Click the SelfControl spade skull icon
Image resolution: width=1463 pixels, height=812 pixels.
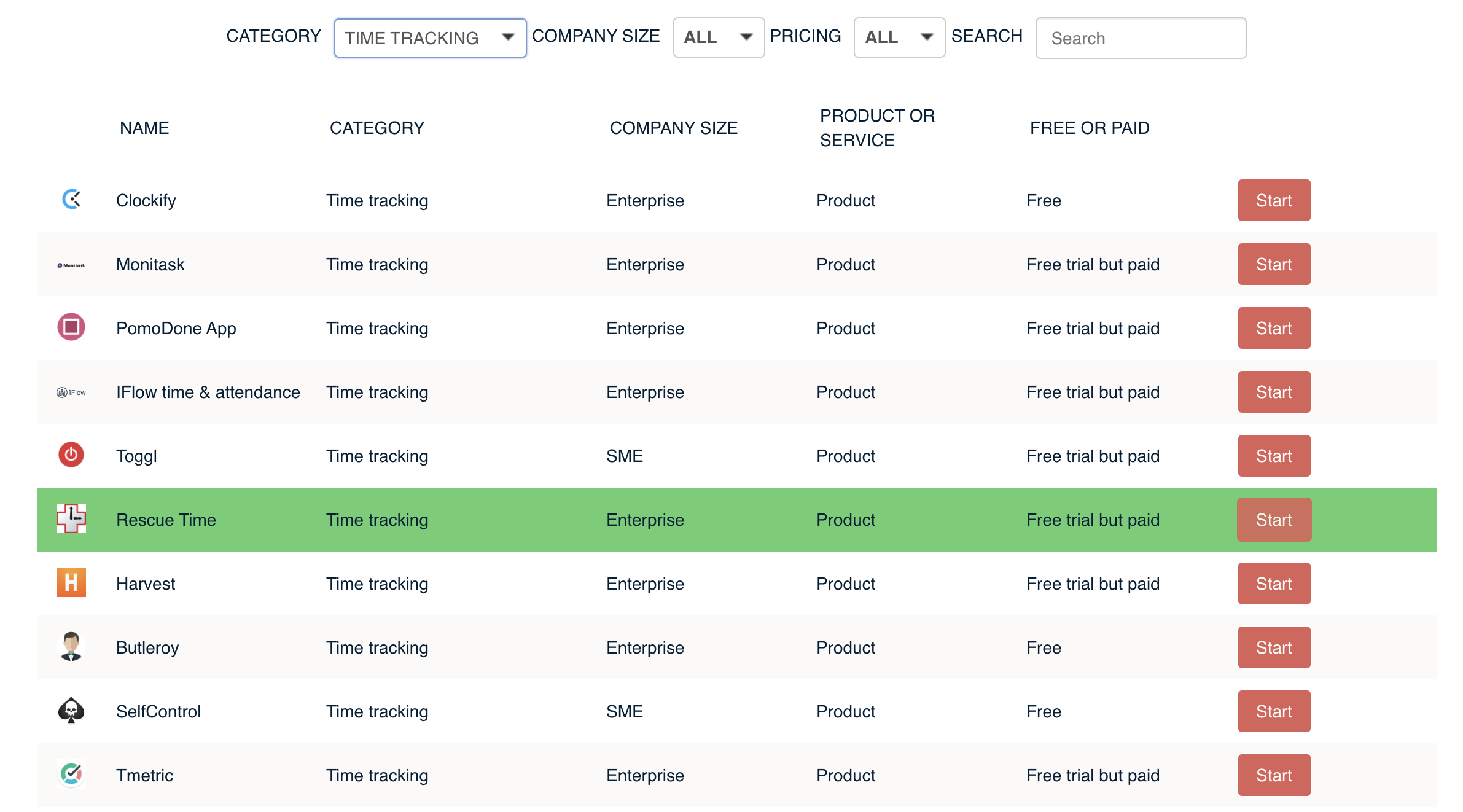point(71,711)
